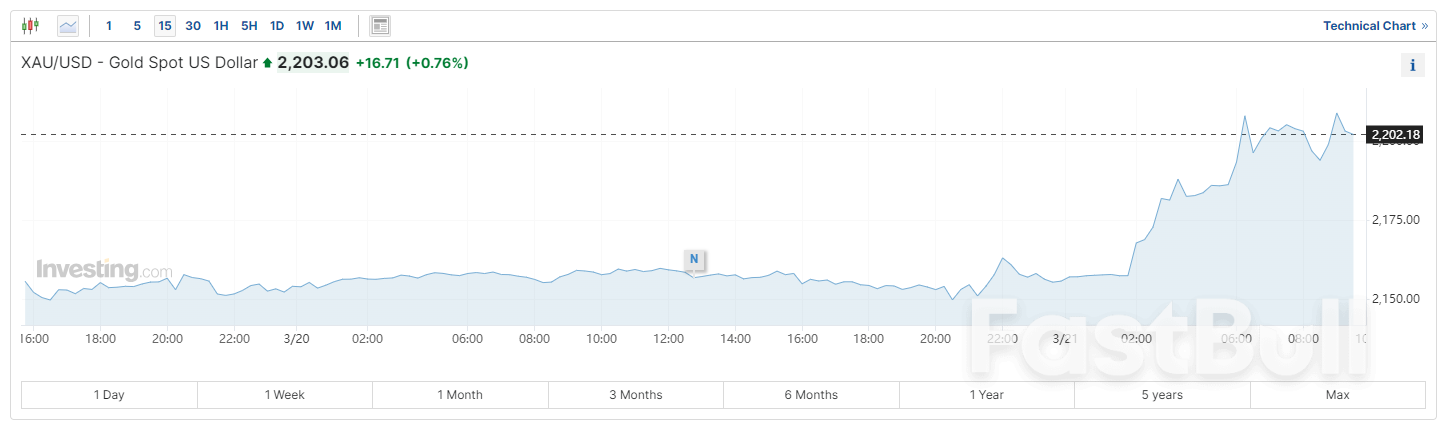Image resolution: width=1451 pixels, height=428 pixels.
Task: Select the 1 minute interval
Action: [109, 25]
